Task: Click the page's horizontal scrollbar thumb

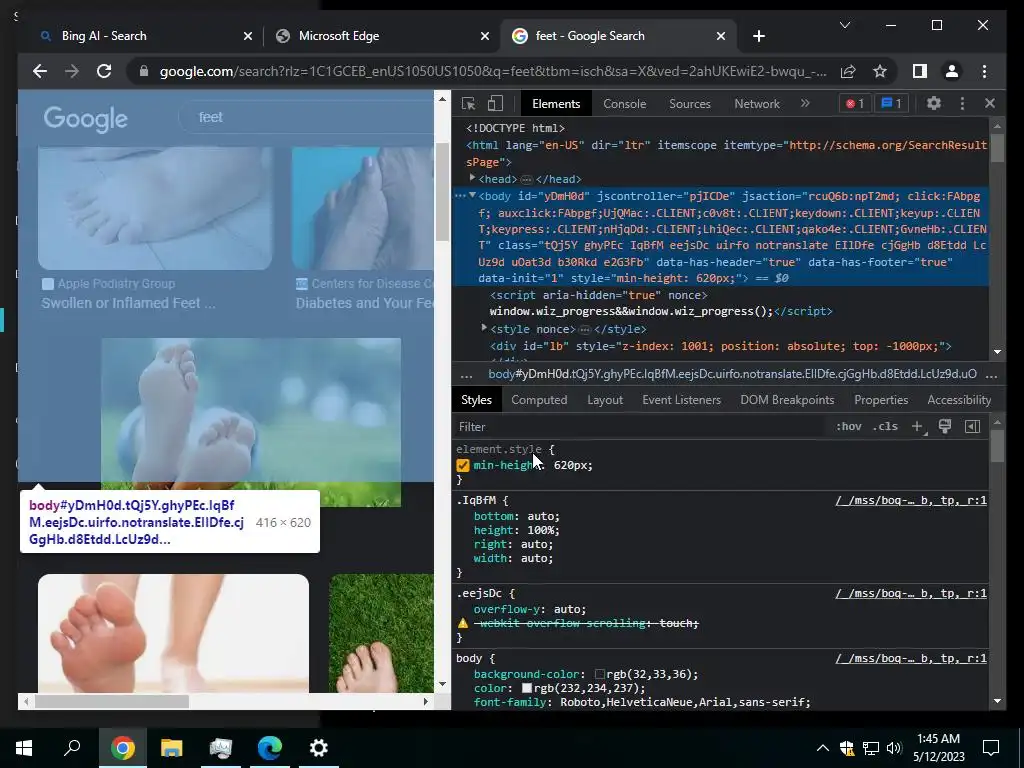Action: point(112,701)
